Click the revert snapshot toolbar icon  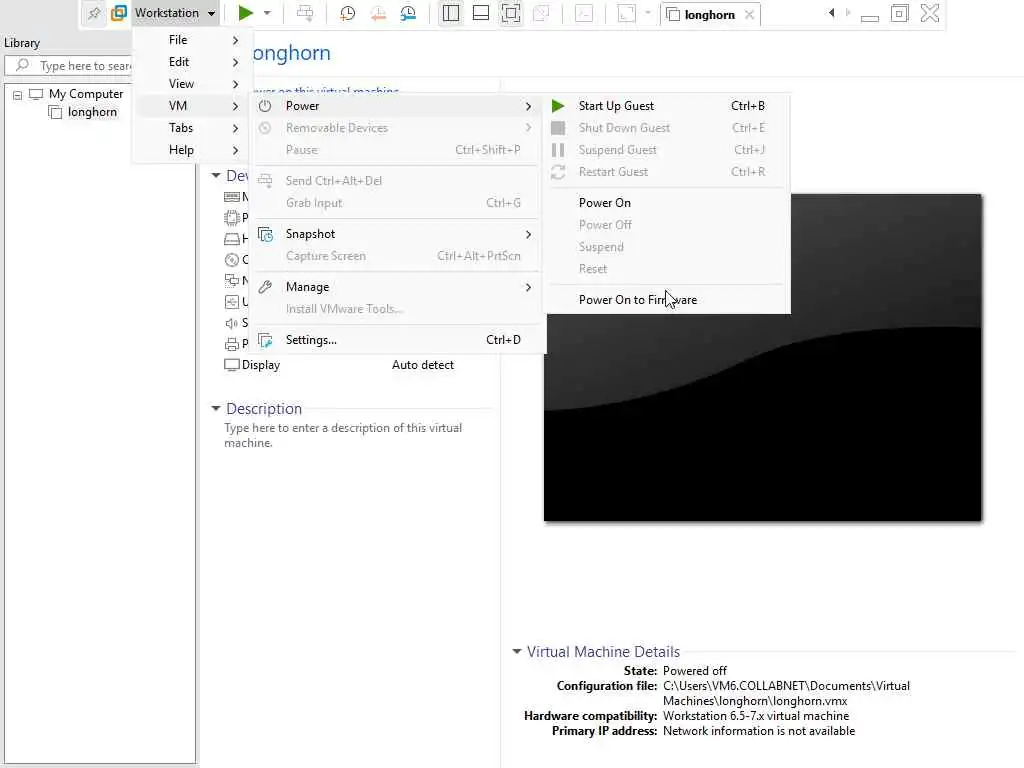click(378, 13)
